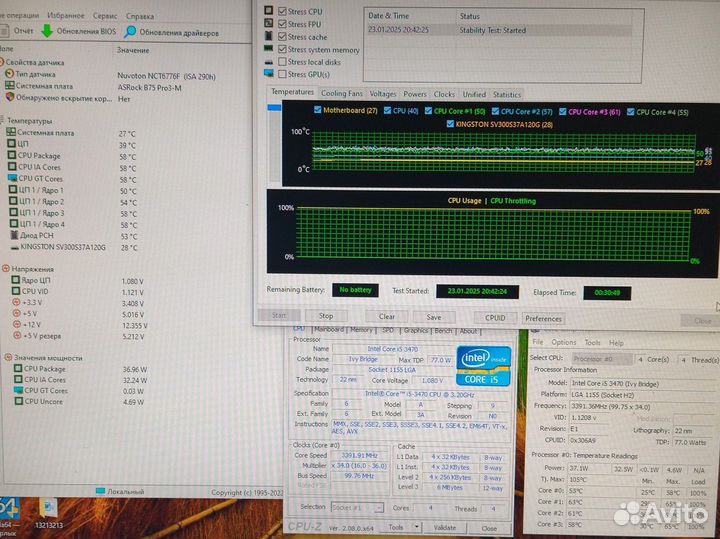Click the Температуры section icon
Viewport: 720px width, 539px height.
pos(2,121)
